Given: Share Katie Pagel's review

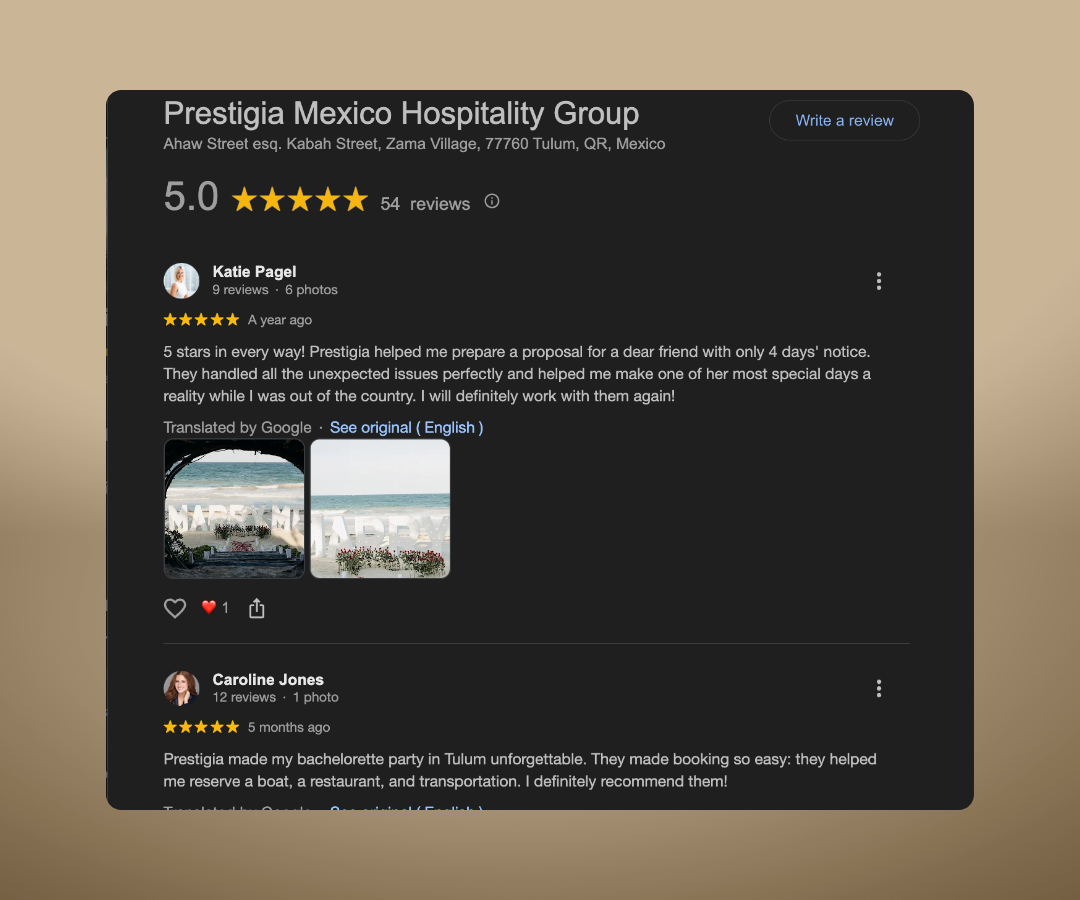Looking at the screenshot, I should 256,608.
